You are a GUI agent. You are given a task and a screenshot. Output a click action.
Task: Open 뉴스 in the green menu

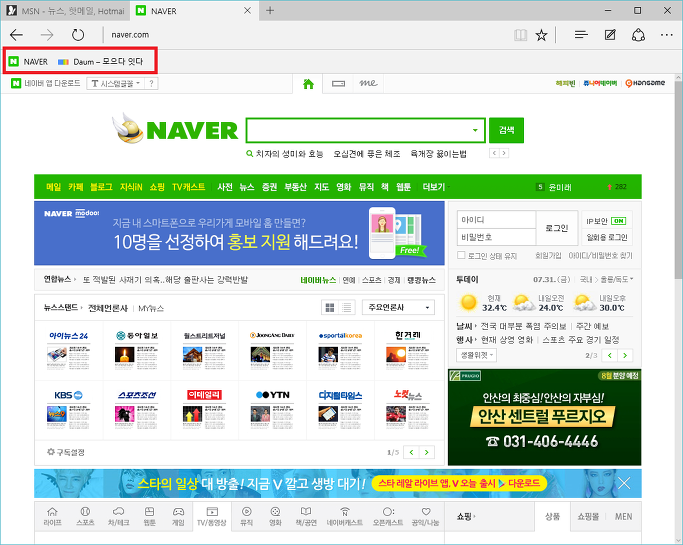tap(247, 187)
